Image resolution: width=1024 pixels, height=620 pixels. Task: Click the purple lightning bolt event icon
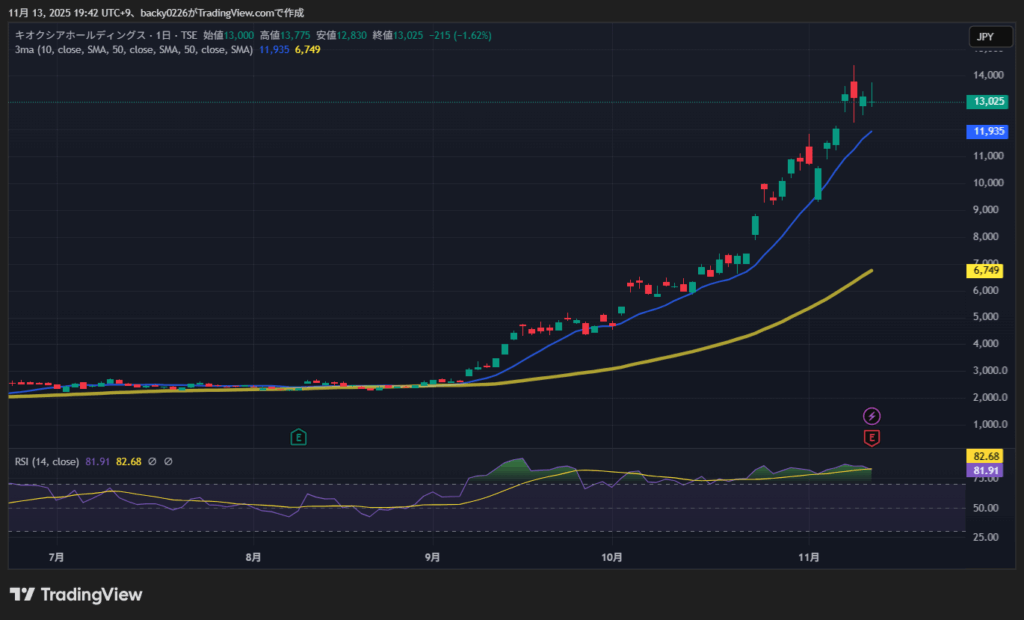[872, 416]
